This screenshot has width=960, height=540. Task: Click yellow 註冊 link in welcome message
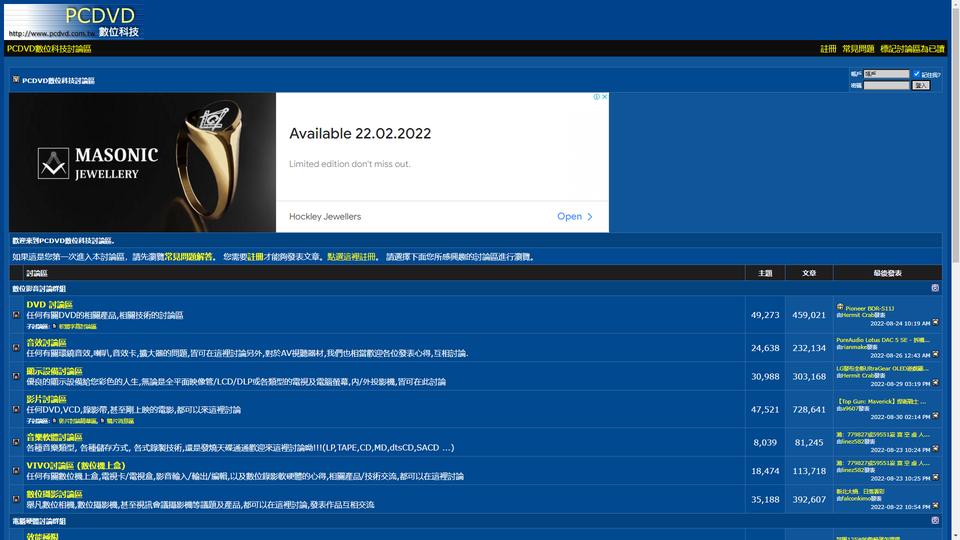pos(255,257)
